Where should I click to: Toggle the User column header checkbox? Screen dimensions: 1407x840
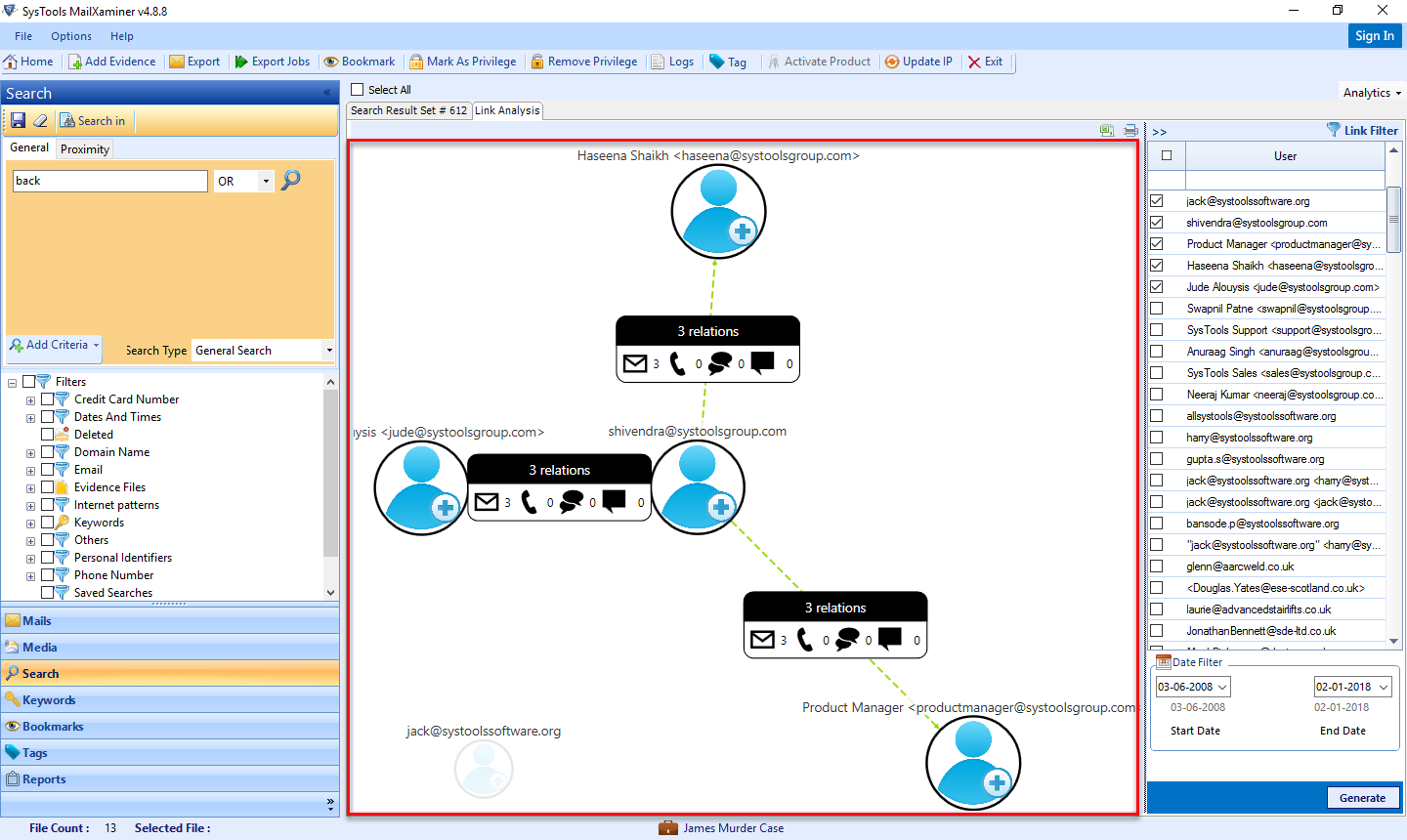pos(1167,155)
